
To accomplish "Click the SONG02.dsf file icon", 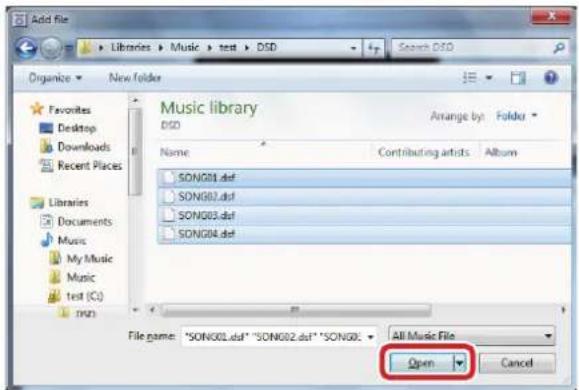I will tap(168, 196).
